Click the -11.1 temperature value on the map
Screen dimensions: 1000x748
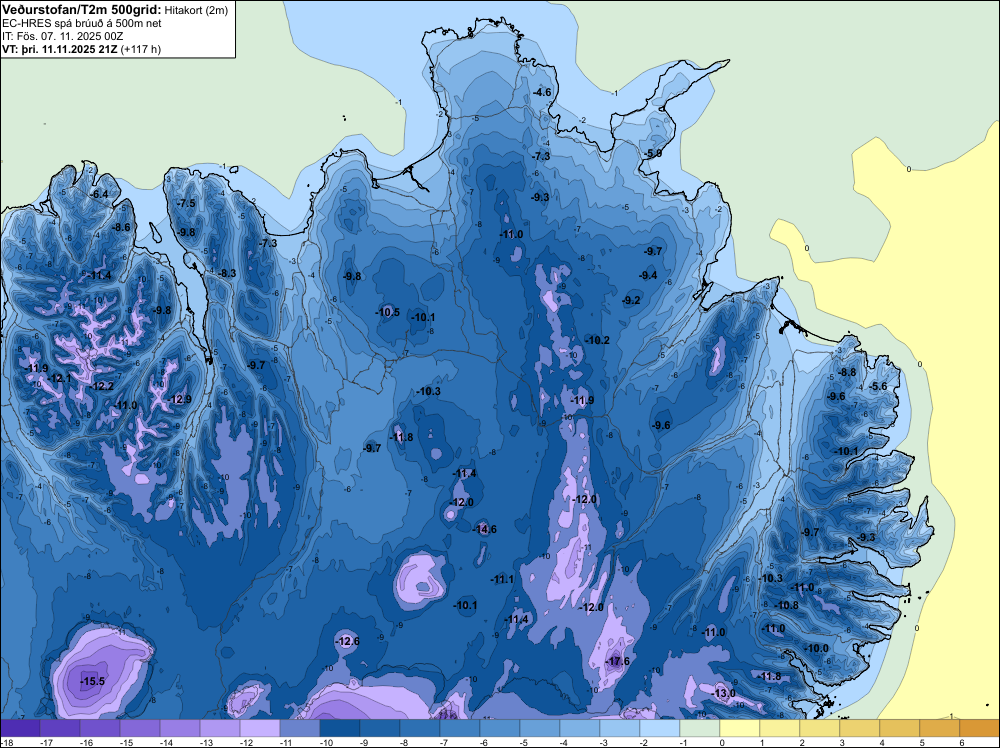(502, 580)
